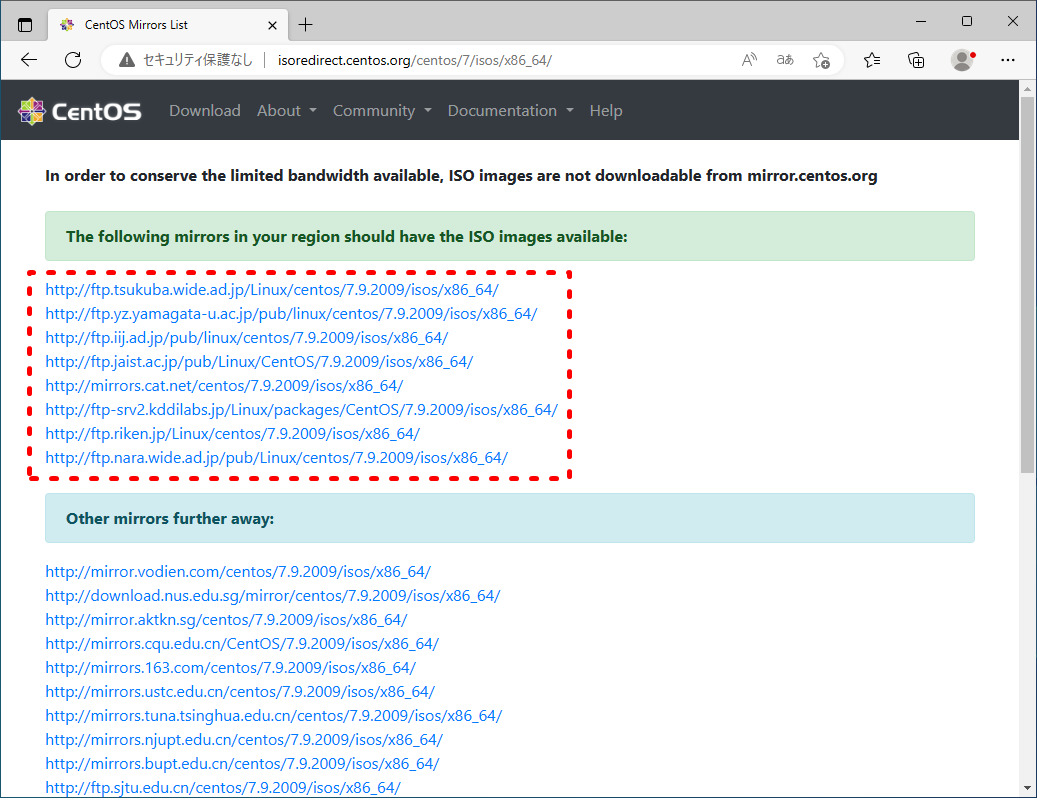Expand the About dropdown menu
1037x798 pixels.
(x=286, y=110)
